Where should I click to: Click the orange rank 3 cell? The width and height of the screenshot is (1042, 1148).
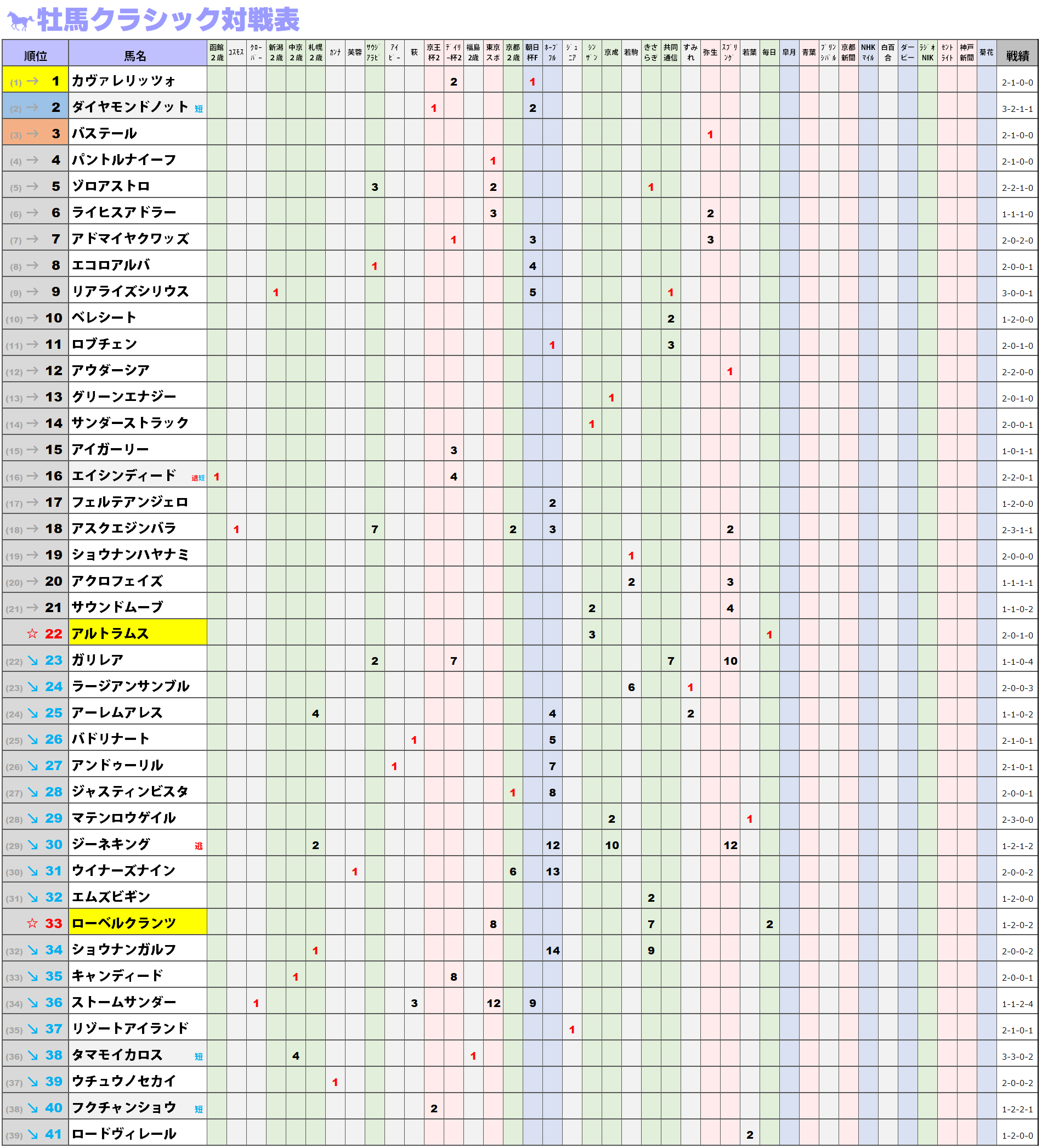[x=35, y=132]
